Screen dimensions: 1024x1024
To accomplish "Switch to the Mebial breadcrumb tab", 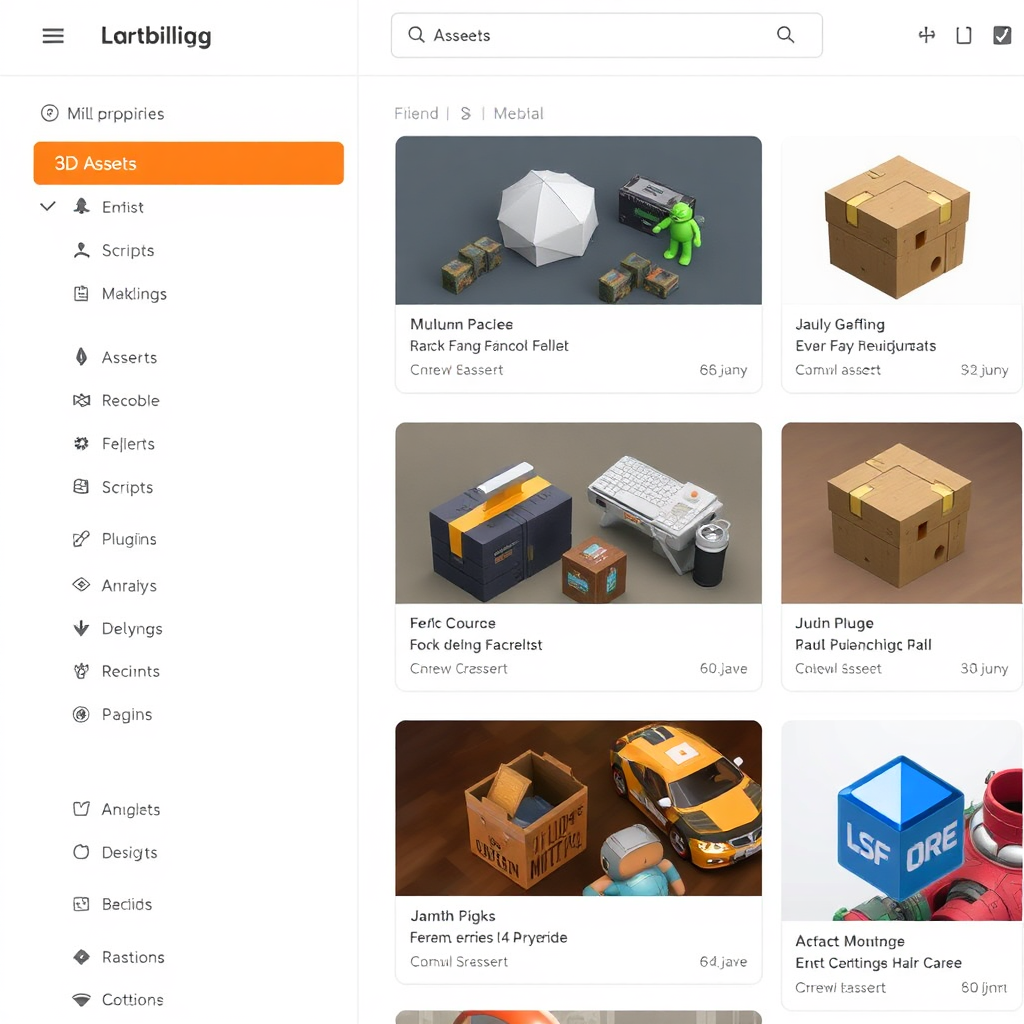I will point(518,113).
